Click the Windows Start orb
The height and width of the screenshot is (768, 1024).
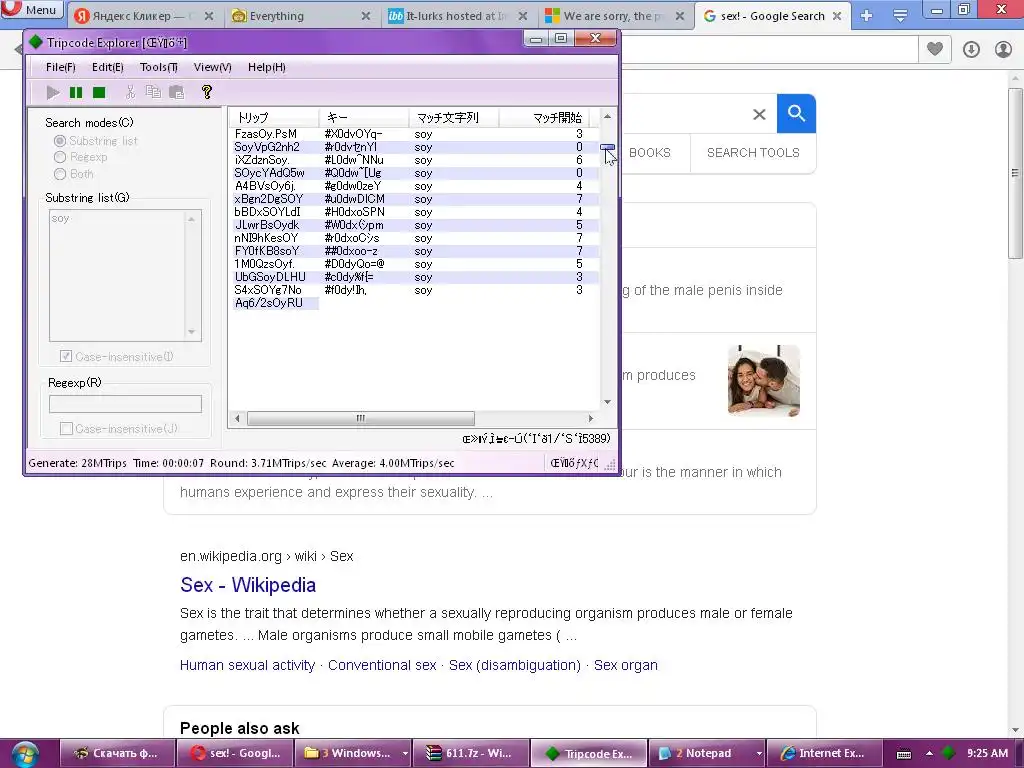click(x=24, y=754)
